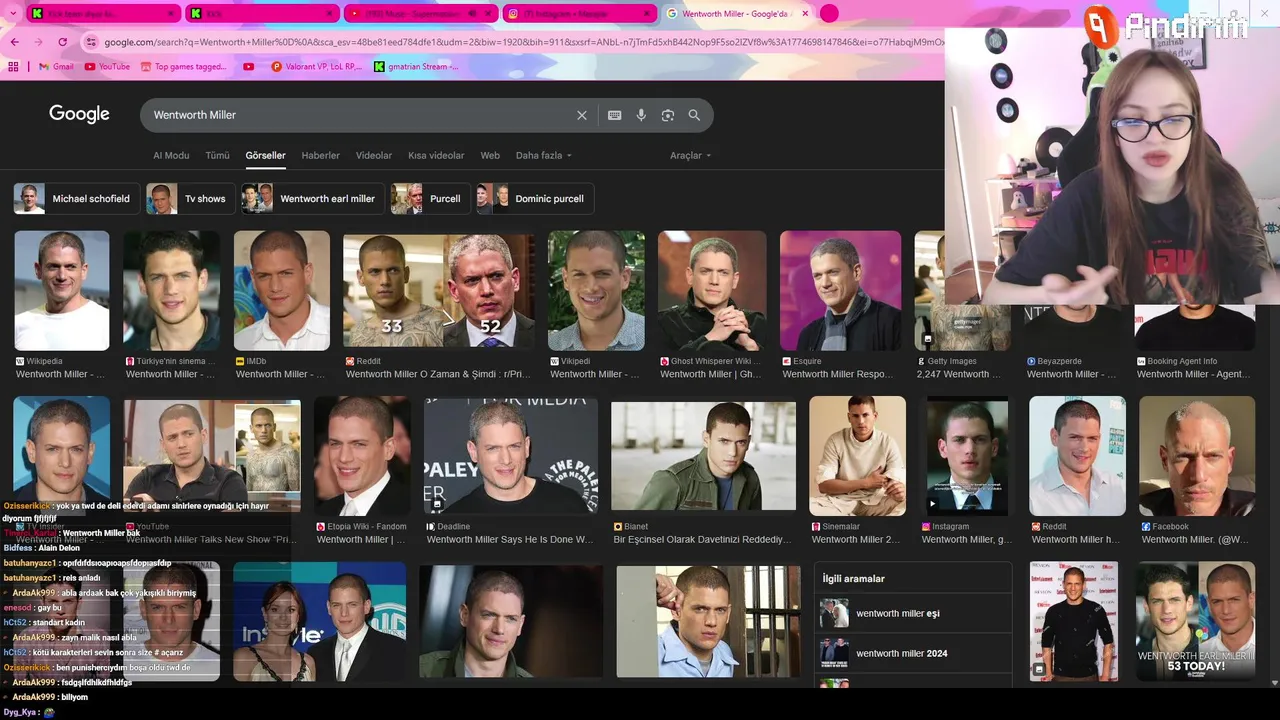
Task: Reload the page with the refresh icon
Action: 62,42
